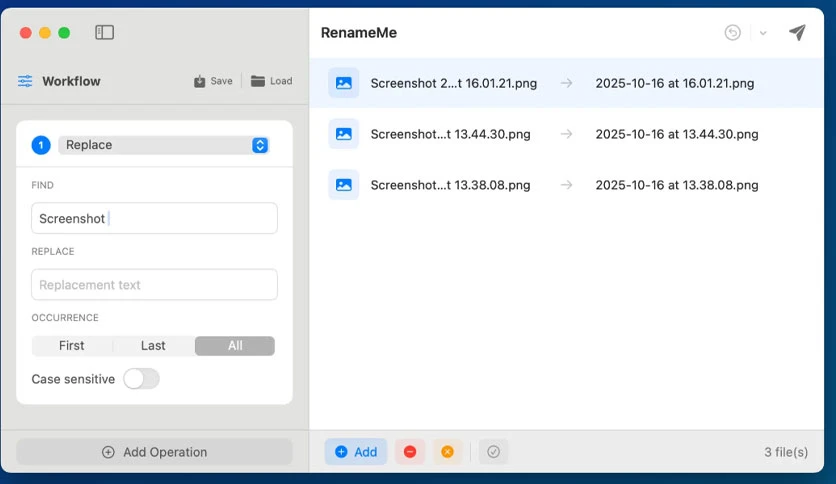Select Last occurrence option

[153, 346]
